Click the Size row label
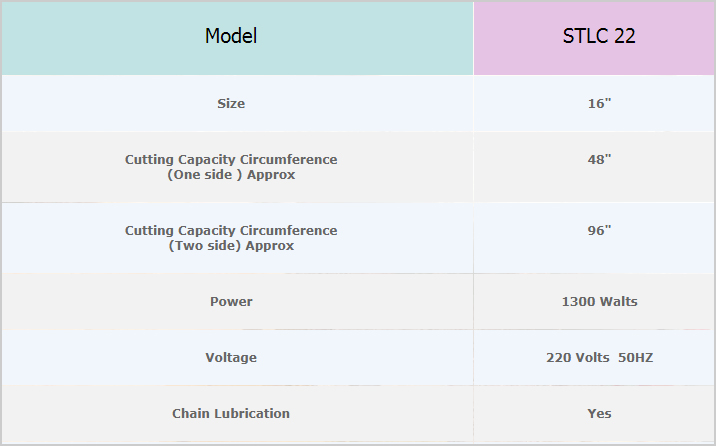 [231, 104]
